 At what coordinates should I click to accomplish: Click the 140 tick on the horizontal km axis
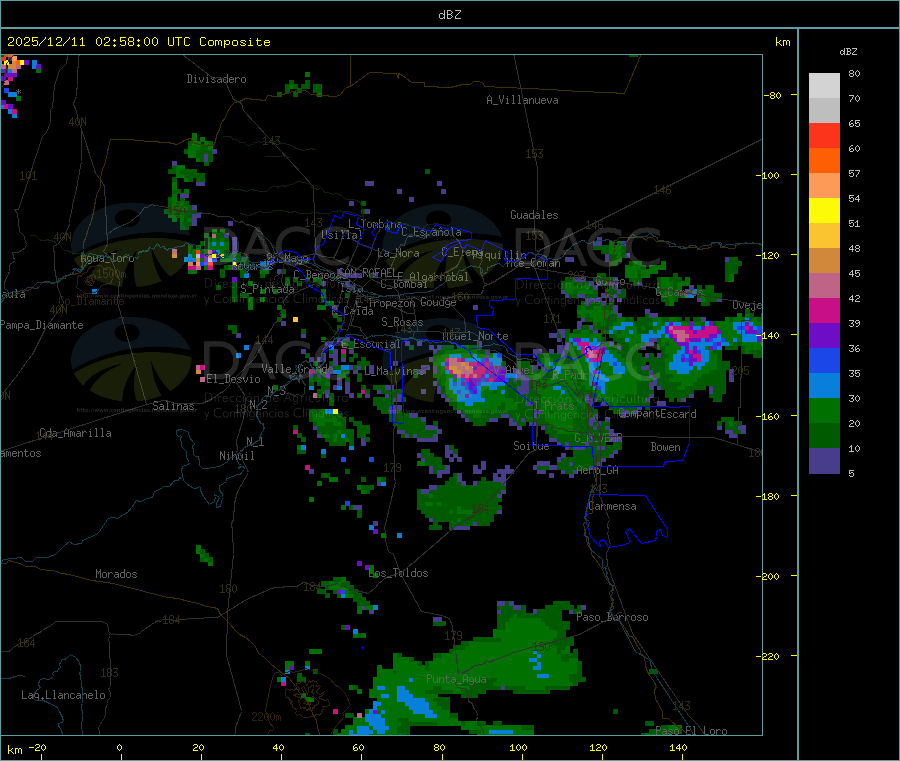[678, 747]
